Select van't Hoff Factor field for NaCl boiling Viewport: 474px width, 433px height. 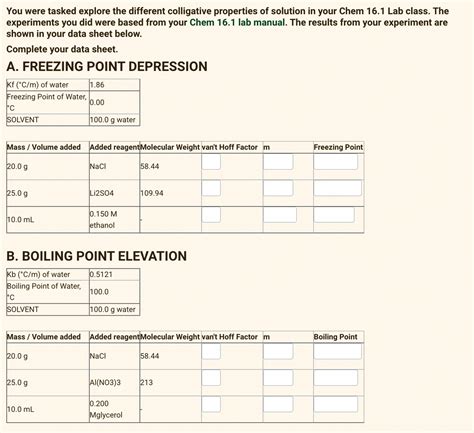pyautogui.click(x=211, y=352)
